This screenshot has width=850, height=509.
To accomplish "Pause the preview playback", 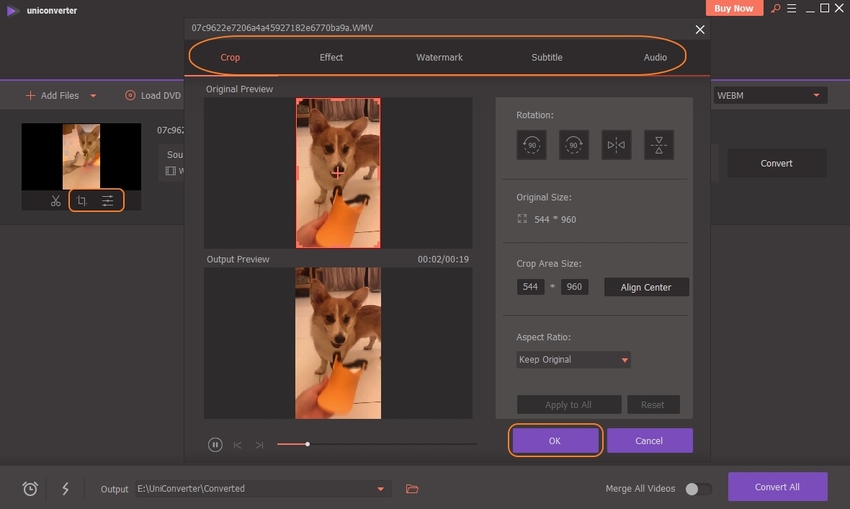I will 215,444.
